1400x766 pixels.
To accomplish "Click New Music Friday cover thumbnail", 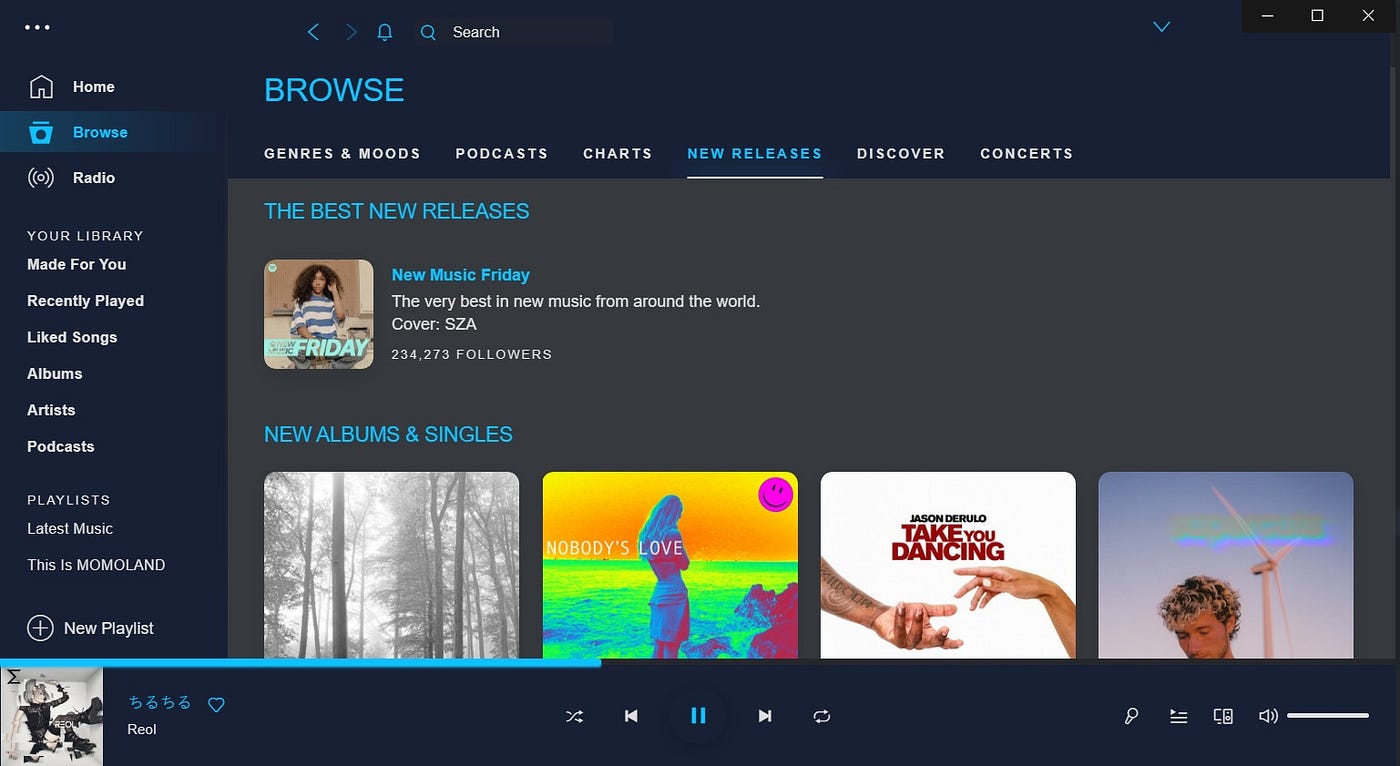I will (x=319, y=314).
